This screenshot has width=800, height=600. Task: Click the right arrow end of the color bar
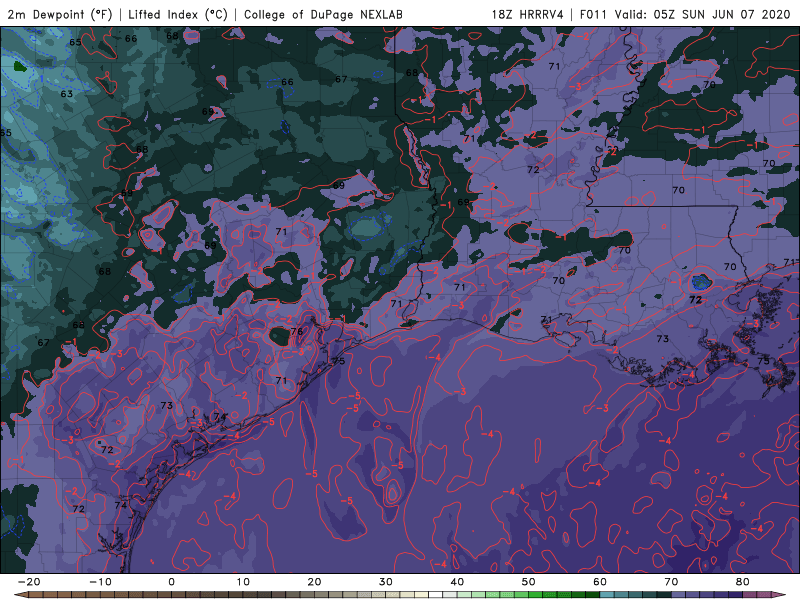pos(780,594)
